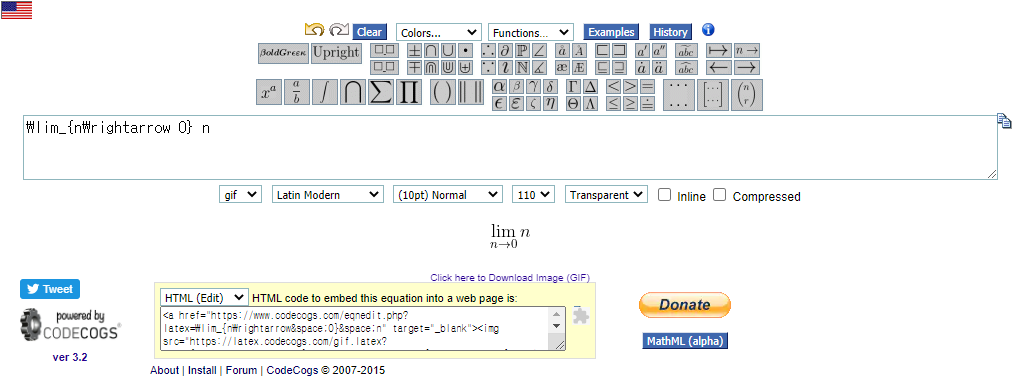Click inside the LaTeX equation input box

tap(510, 148)
